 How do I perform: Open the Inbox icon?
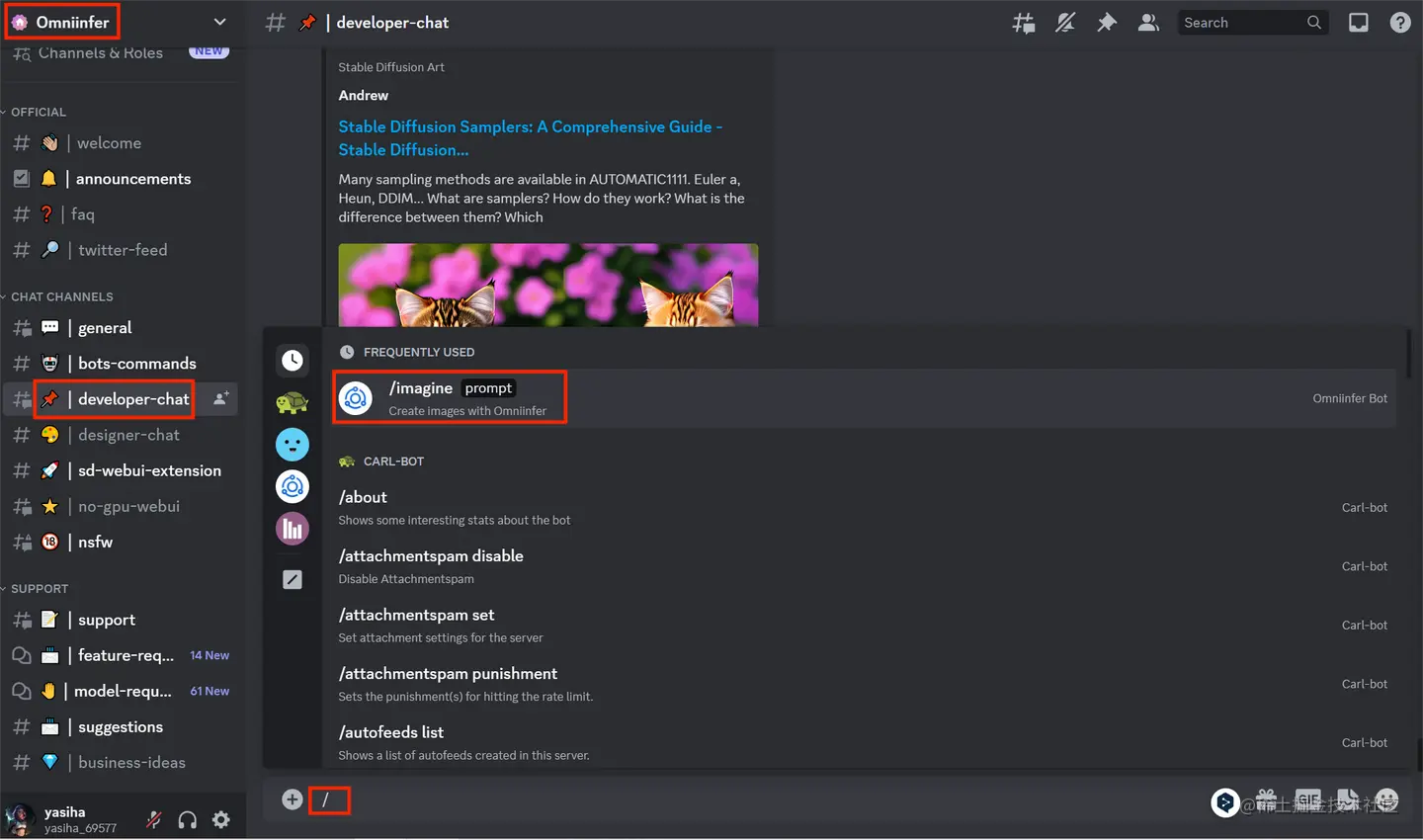coord(1359,23)
